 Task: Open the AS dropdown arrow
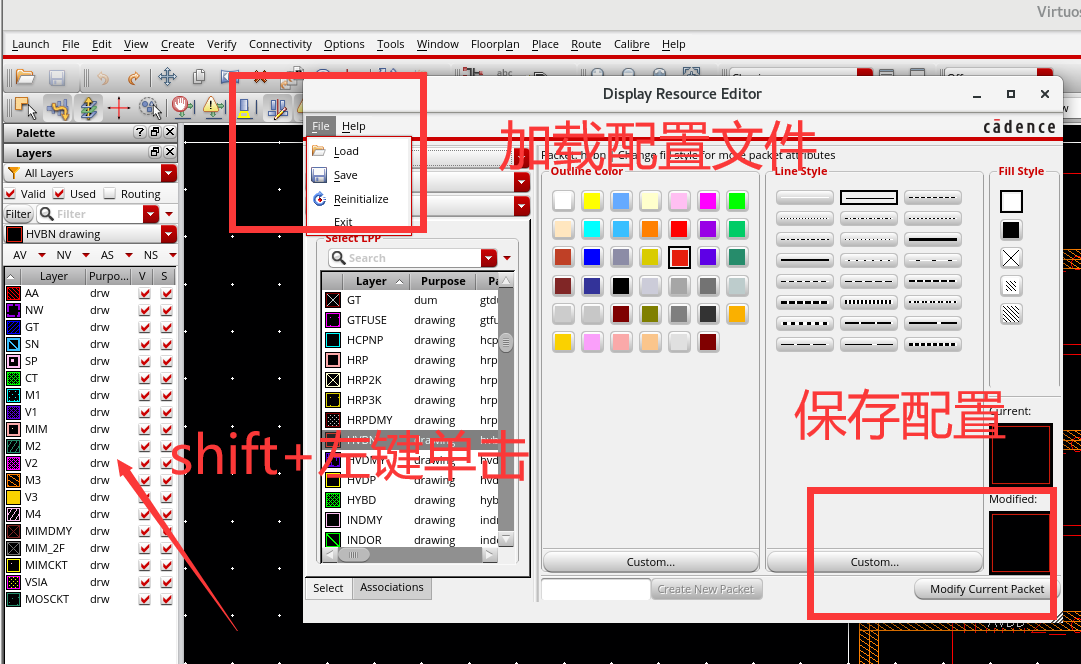[128, 255]
